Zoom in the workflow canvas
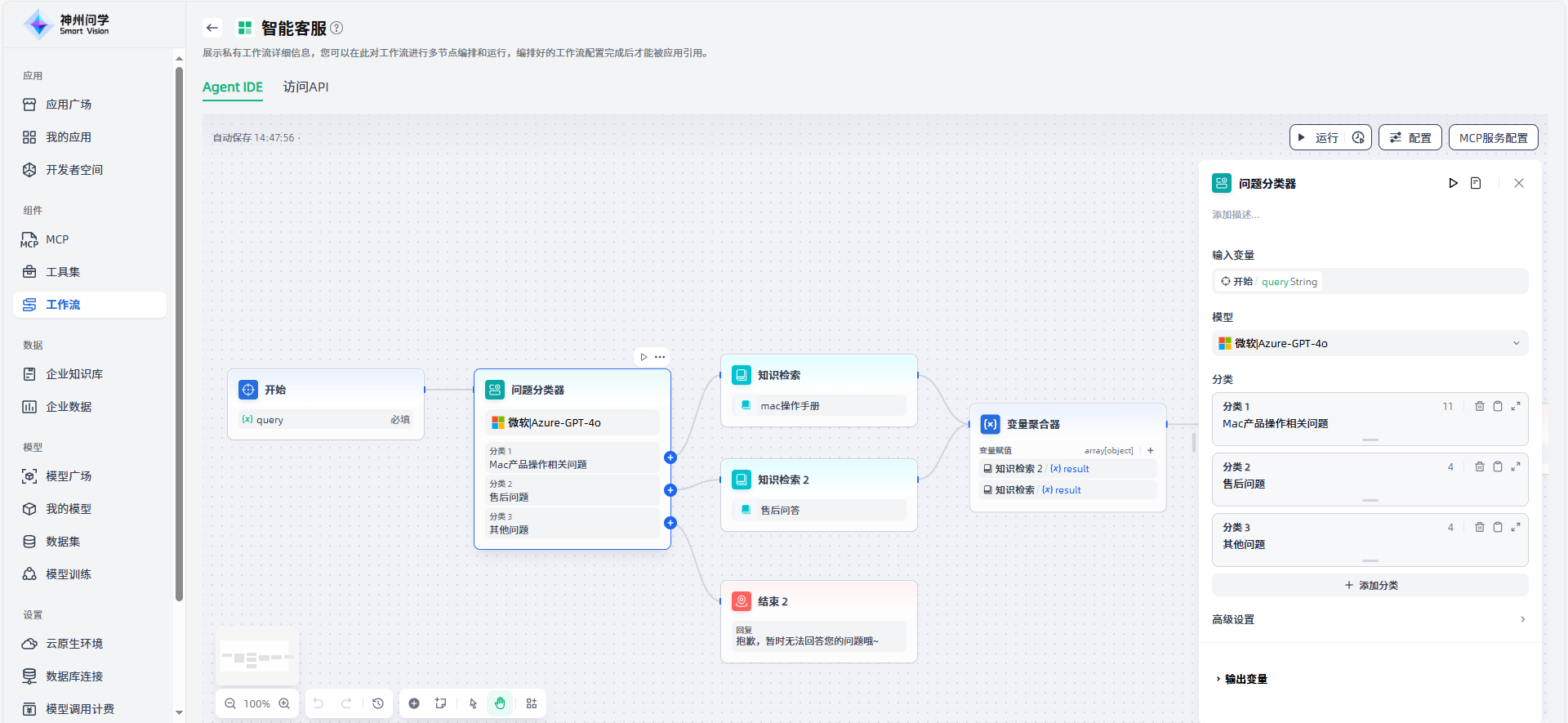This screenshot has width=1568, height=723. pos(284,703)
